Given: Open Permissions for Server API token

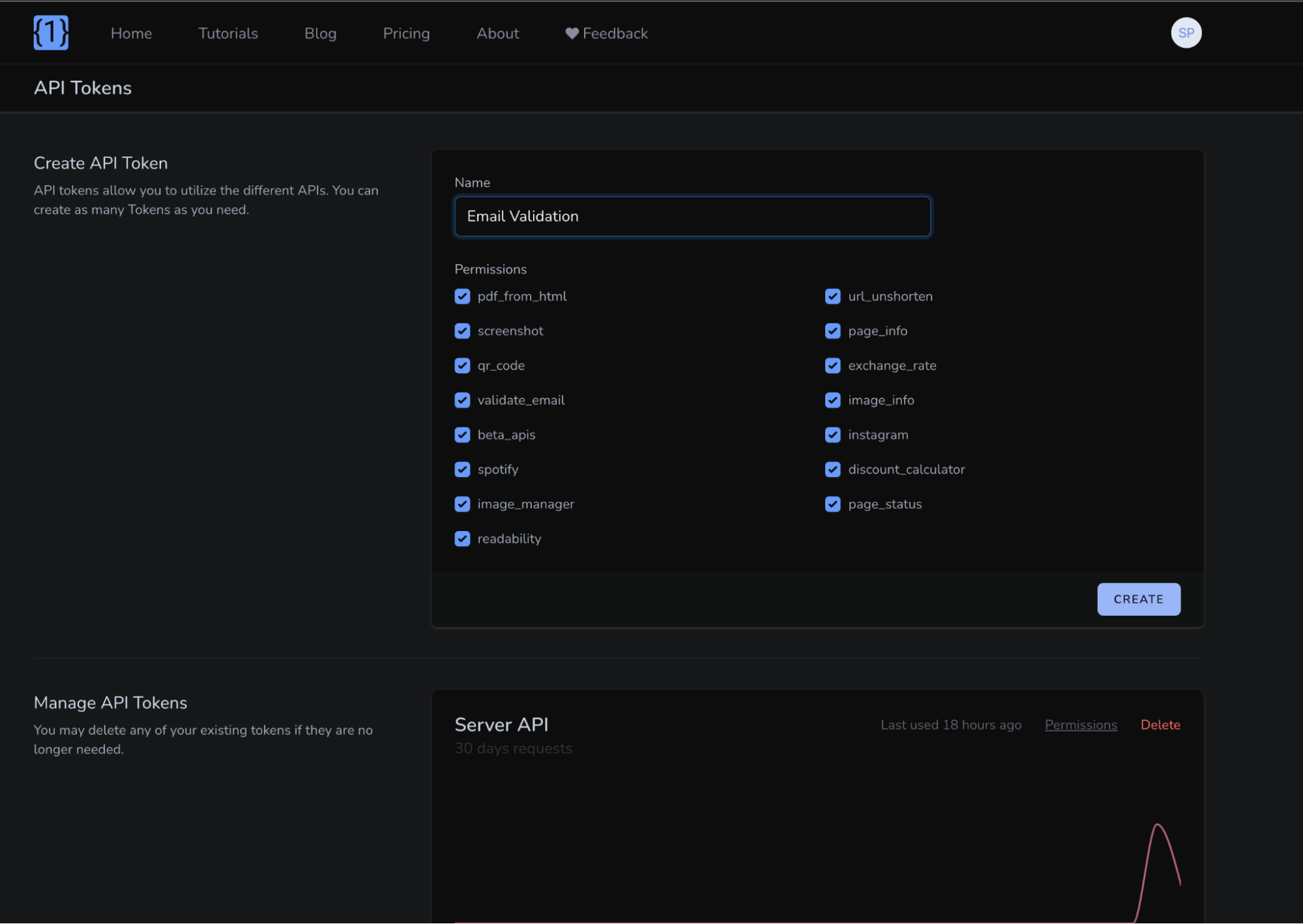Looking at the screenshot, I should point(1080,725).
